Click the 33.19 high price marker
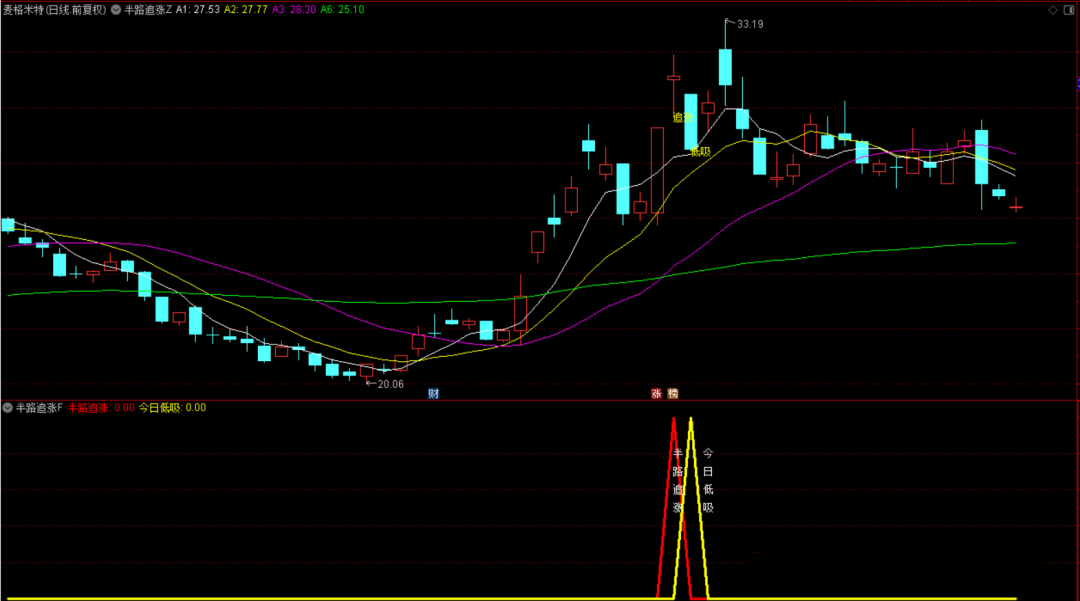The image size is (1080, 601). (749, 24)
